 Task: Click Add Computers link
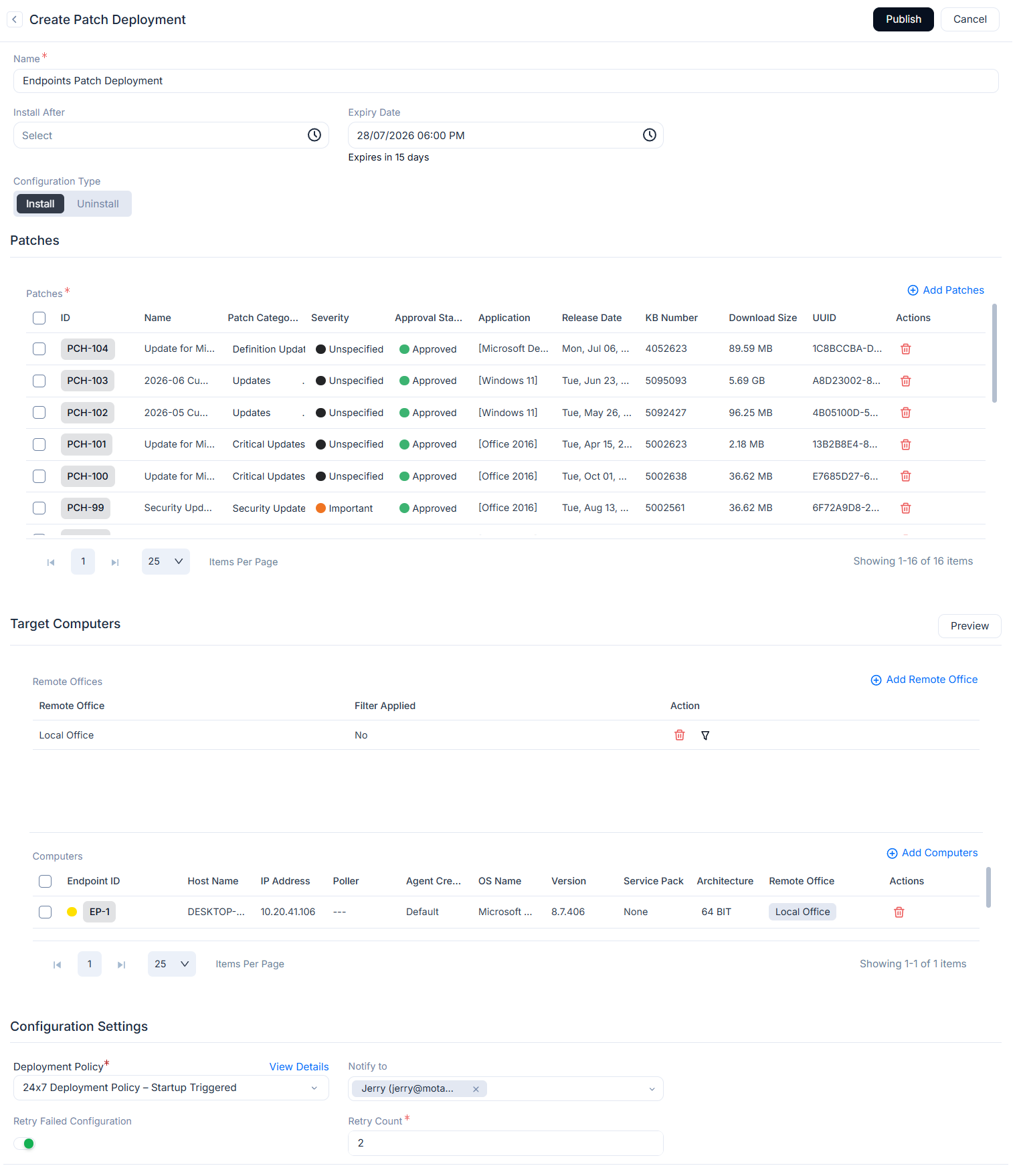pos(932,853)
